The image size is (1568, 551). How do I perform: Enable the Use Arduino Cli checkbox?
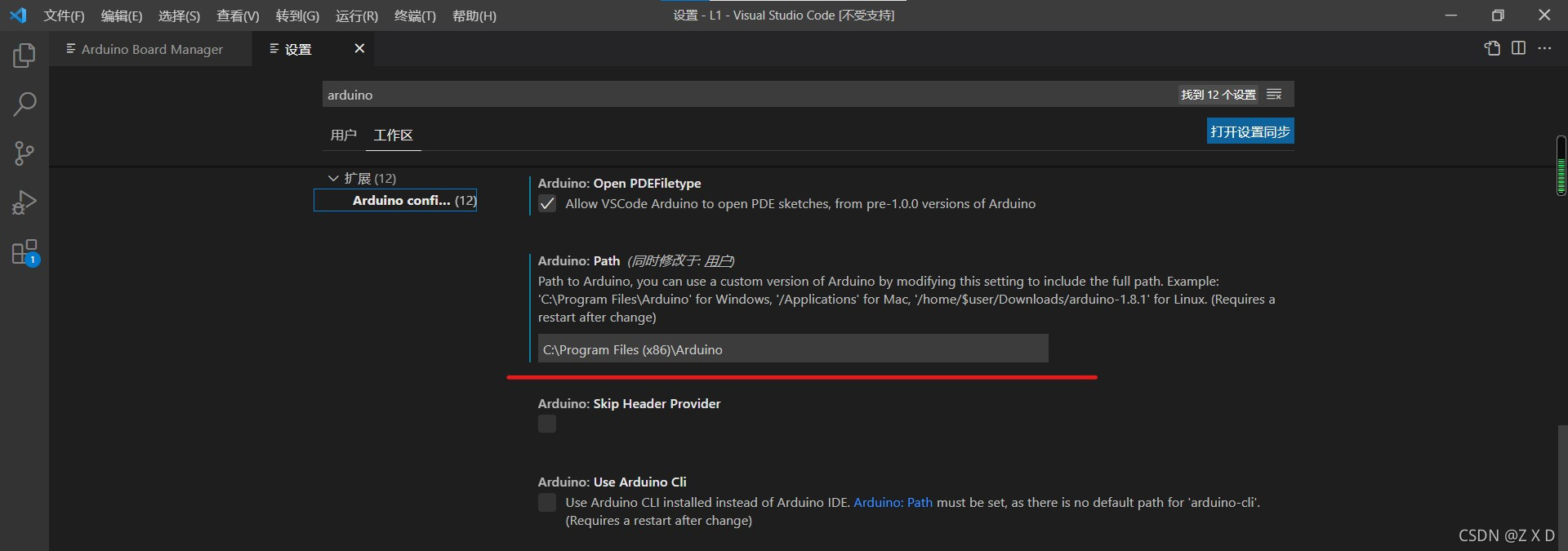(x=547, y=503)
